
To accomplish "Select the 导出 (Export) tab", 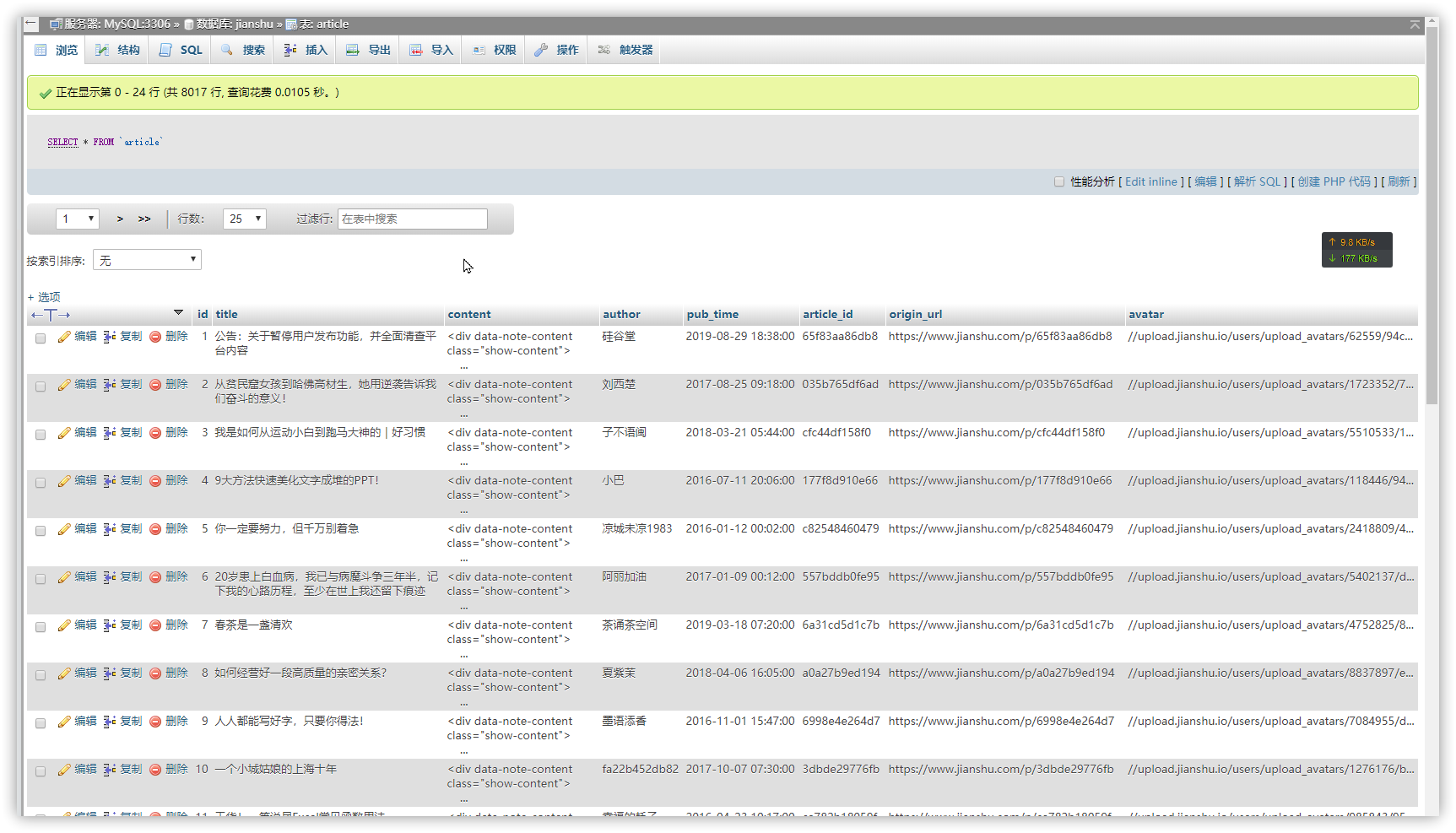I will 368,50.
